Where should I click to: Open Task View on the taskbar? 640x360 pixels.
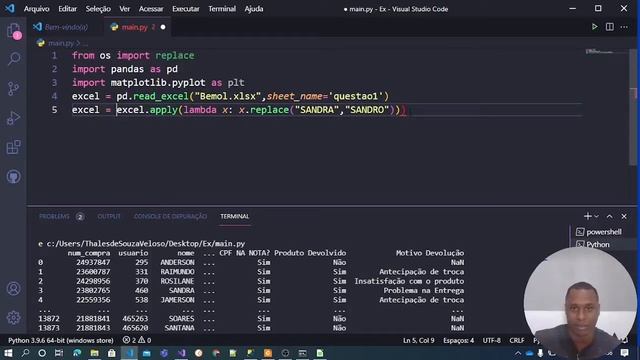coord(59,353)
